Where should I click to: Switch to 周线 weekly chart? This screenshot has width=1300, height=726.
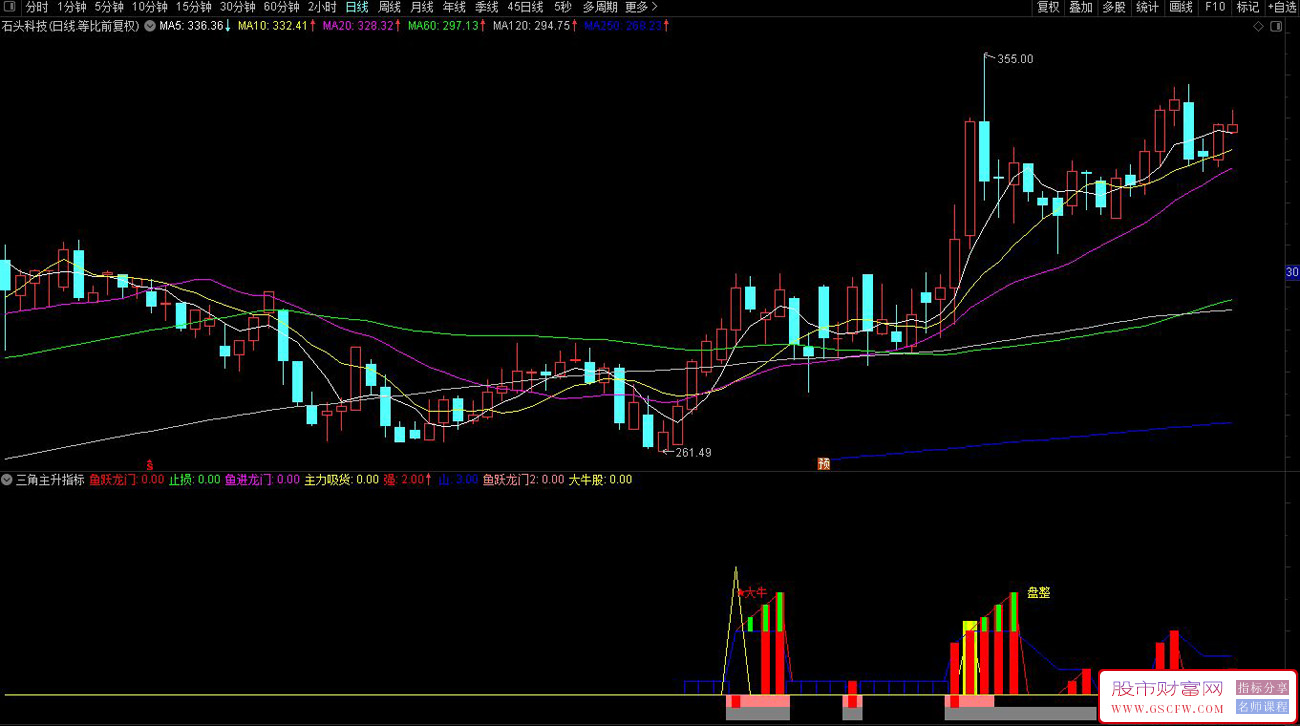[x=389, y=7]
